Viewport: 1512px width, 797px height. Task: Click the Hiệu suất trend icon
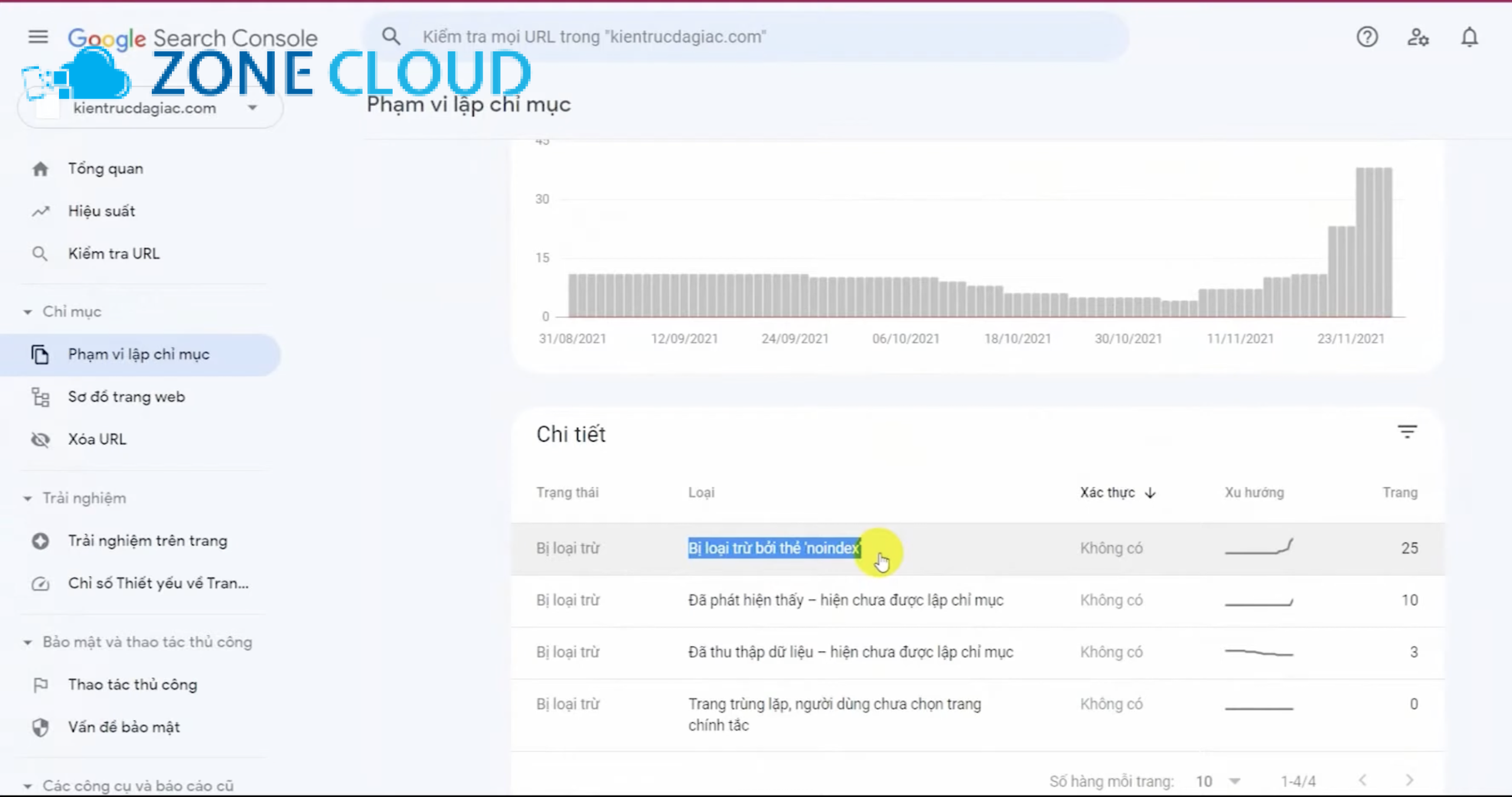tap(40, 211)
